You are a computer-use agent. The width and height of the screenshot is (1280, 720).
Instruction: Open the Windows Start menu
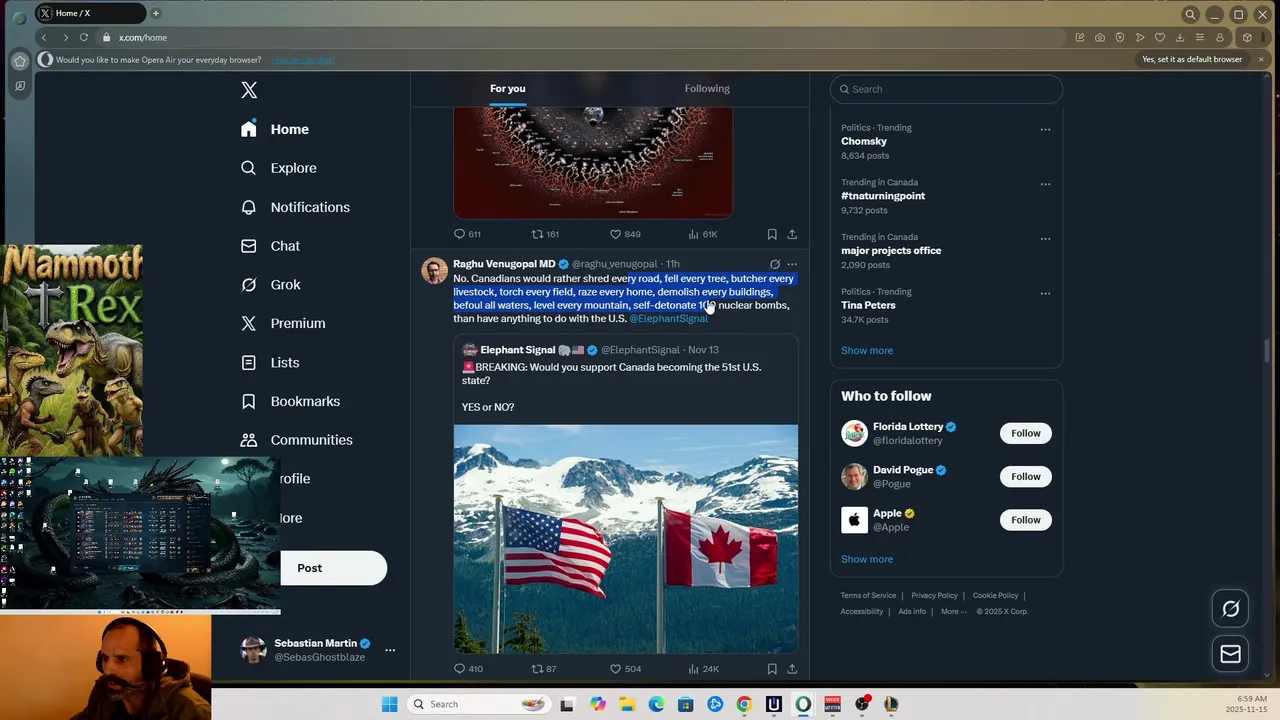pos(390,704)
